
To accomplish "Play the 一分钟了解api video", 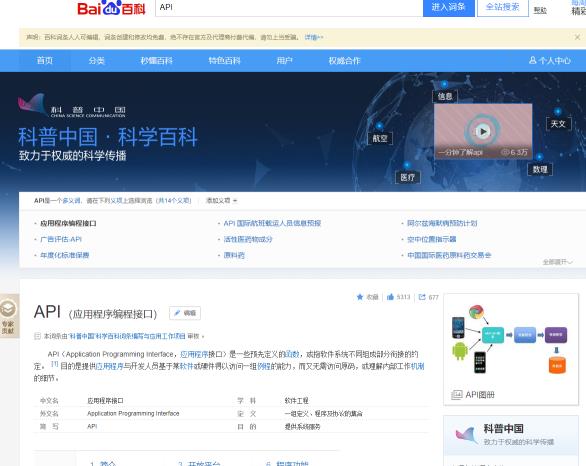I will pyautogui.click(x=483, y=131).
